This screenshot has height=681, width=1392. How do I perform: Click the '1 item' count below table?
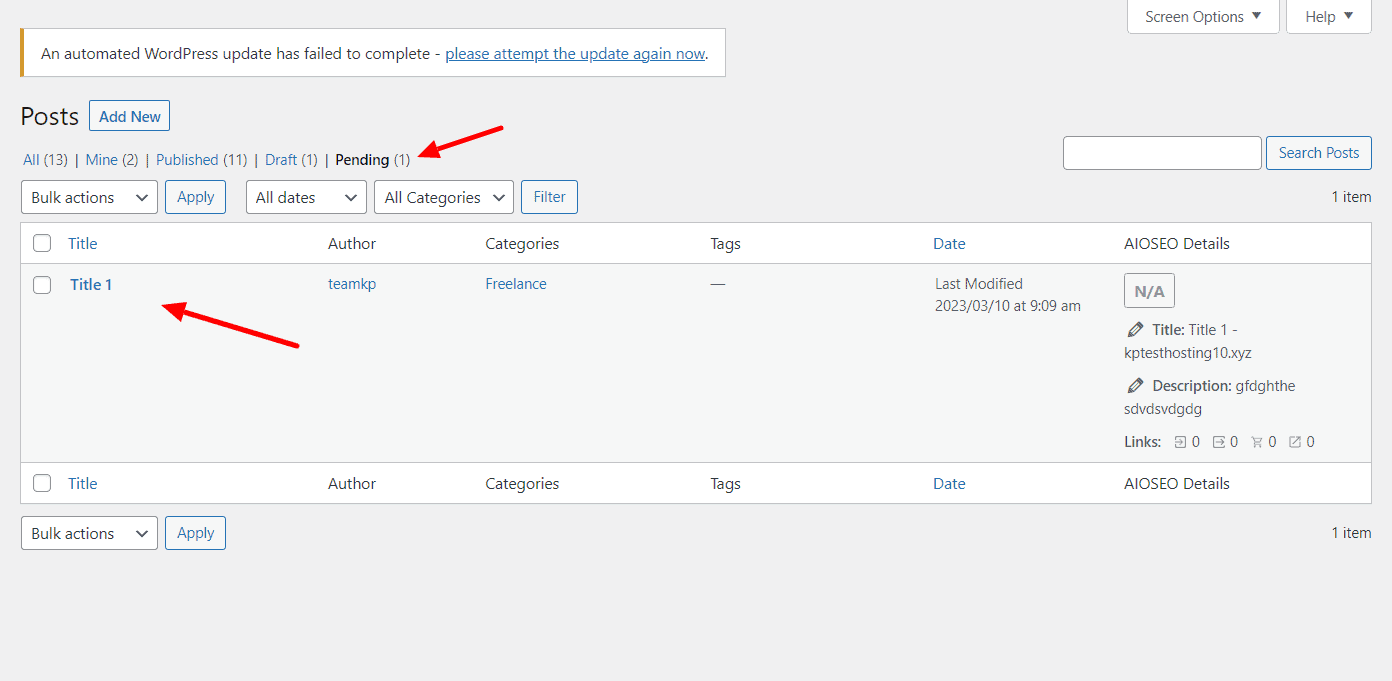[x=1351, y=533]
